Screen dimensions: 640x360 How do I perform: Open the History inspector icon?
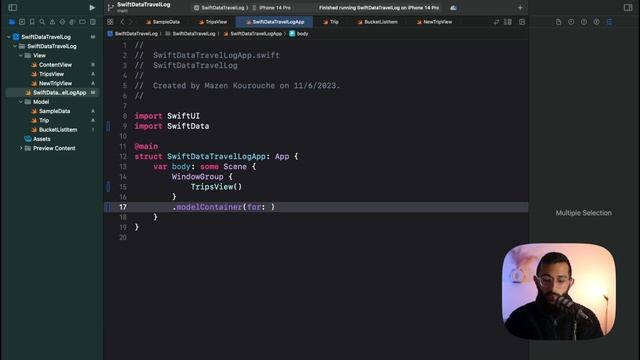pyautogui.click(x=571, y=22)
